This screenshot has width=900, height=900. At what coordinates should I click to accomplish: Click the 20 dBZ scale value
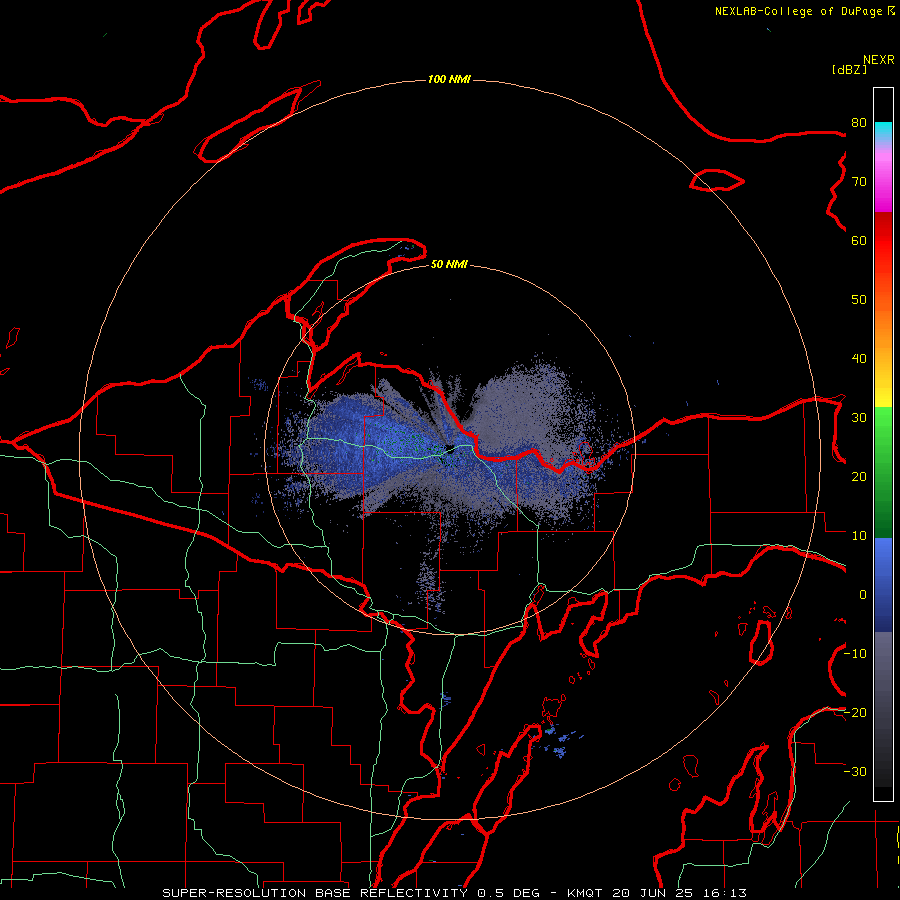859,476
